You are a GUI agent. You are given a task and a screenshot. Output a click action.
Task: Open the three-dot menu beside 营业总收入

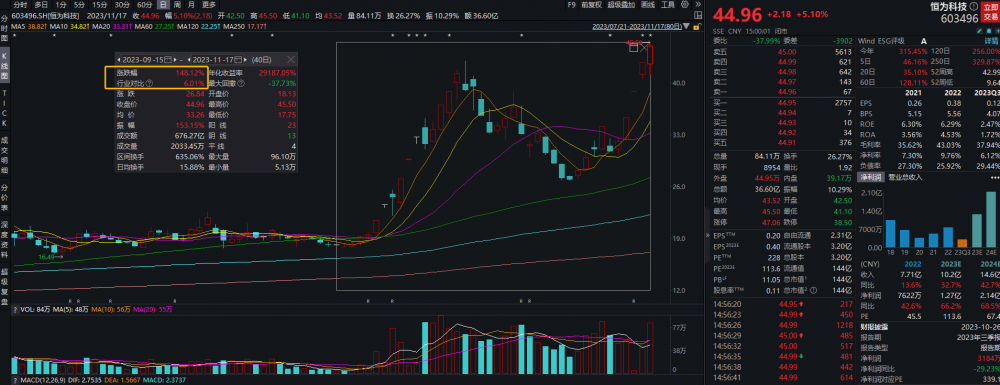tap(994, 178)
